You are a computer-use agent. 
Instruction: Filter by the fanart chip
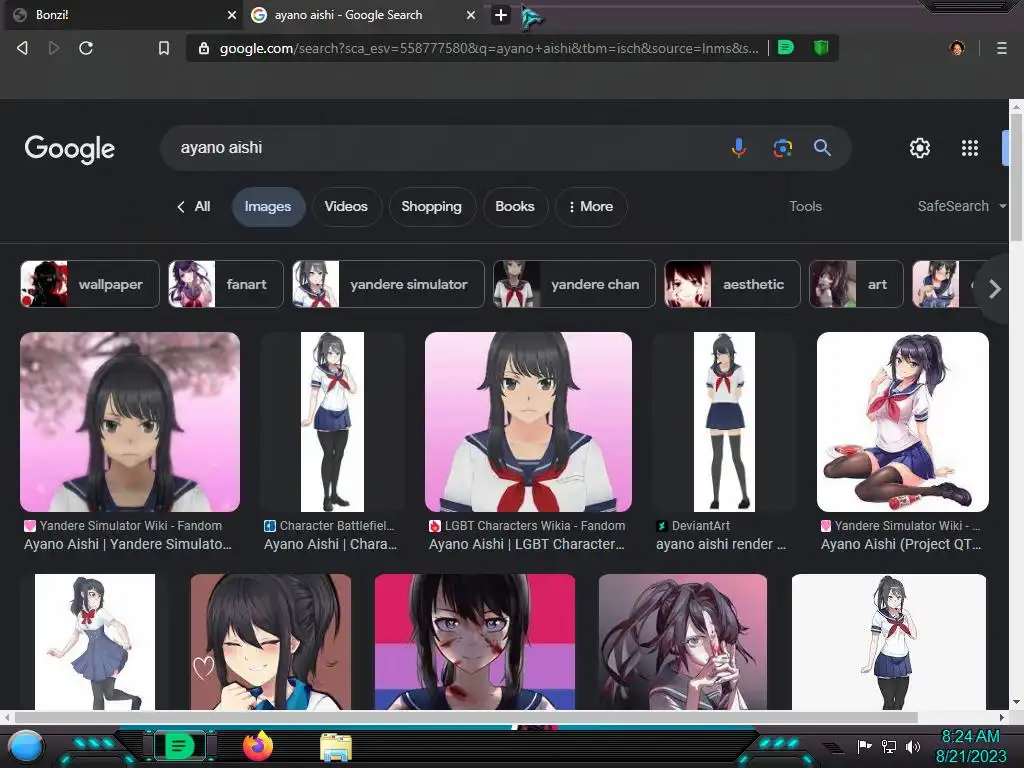coord(226,284)
